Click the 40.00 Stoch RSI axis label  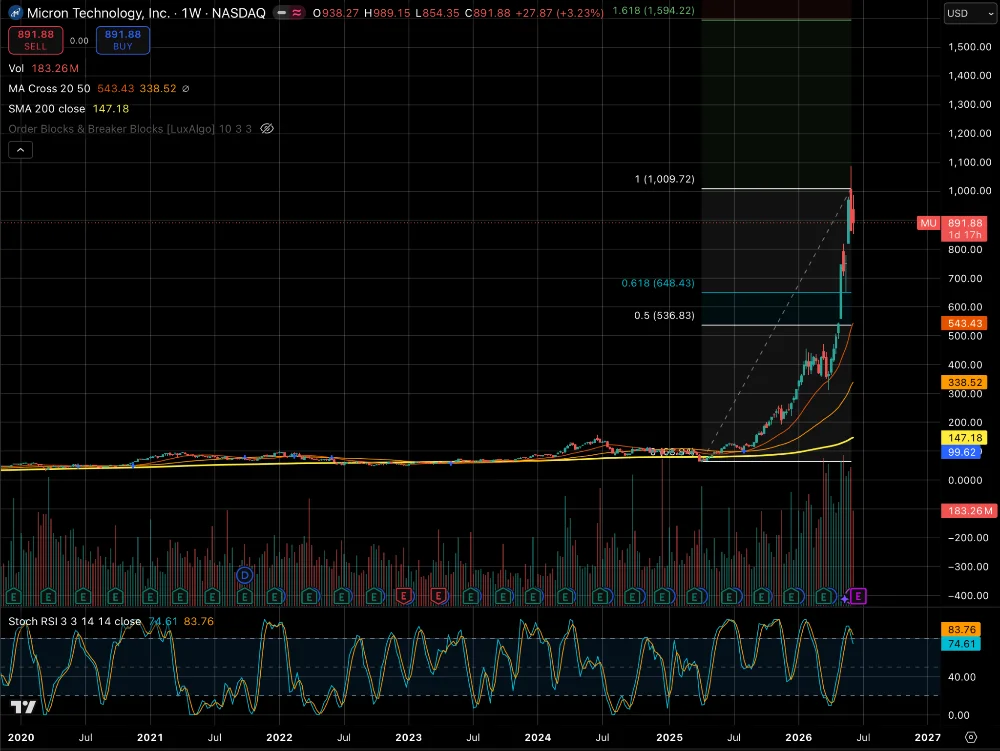coord(962,677)
